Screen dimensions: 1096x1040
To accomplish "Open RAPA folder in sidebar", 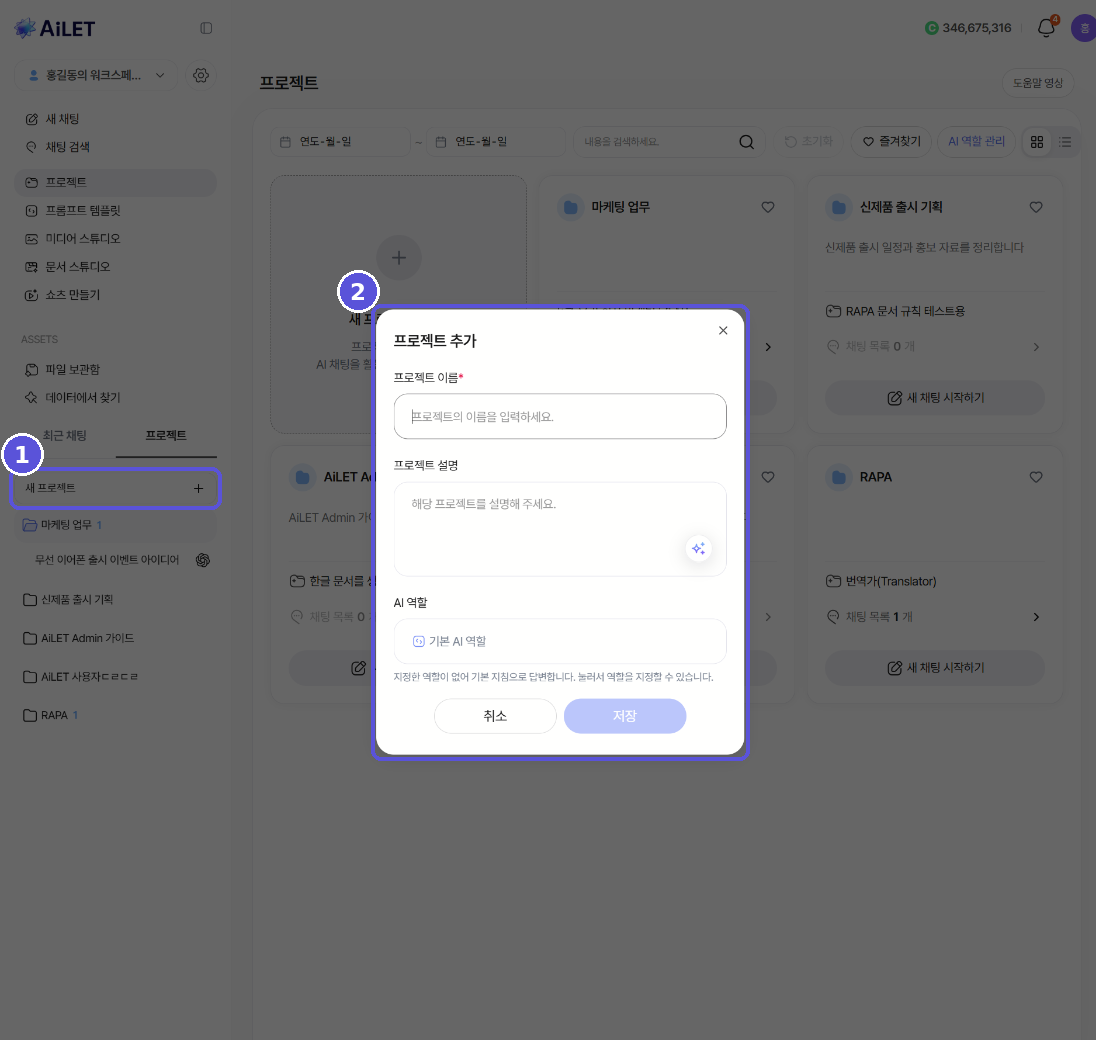I will pos(115,715).
